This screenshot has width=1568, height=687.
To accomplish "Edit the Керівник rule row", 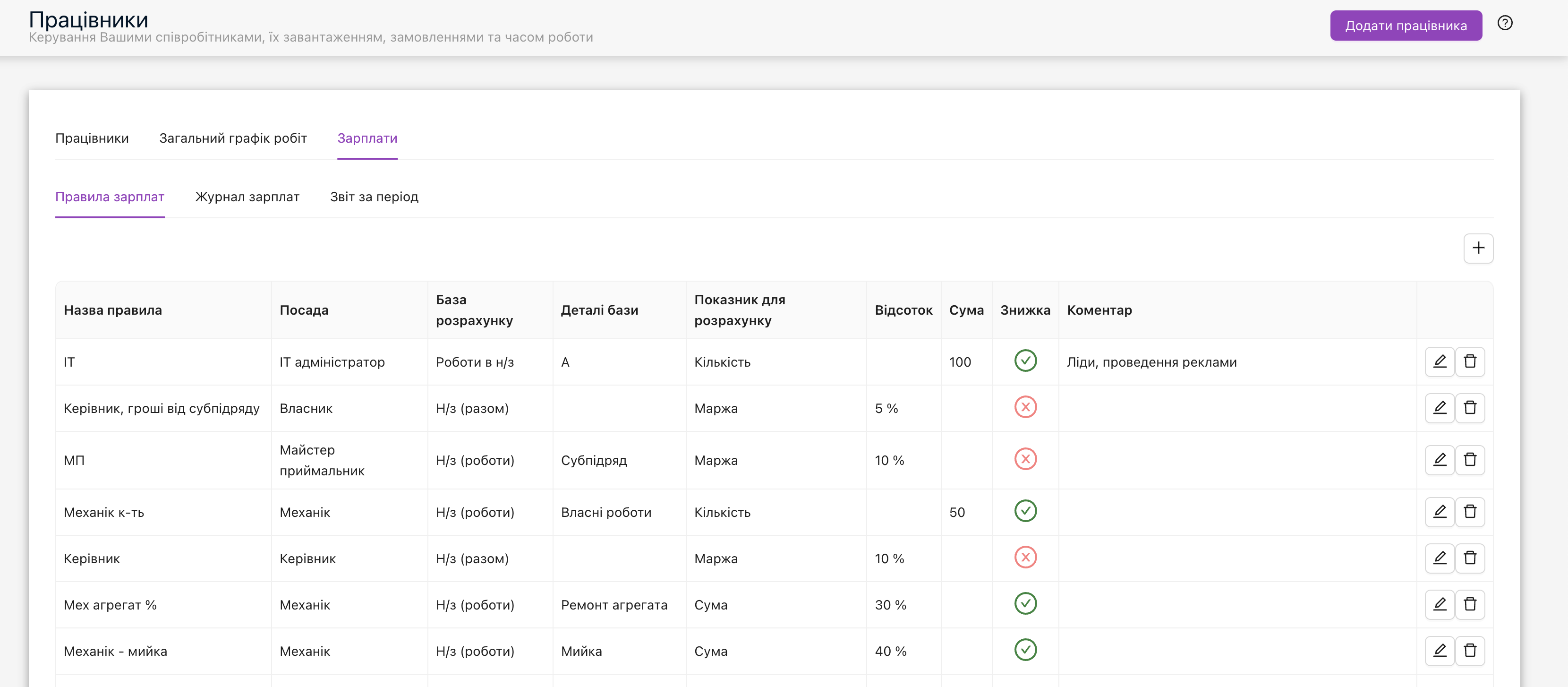I will (1440, 558).
